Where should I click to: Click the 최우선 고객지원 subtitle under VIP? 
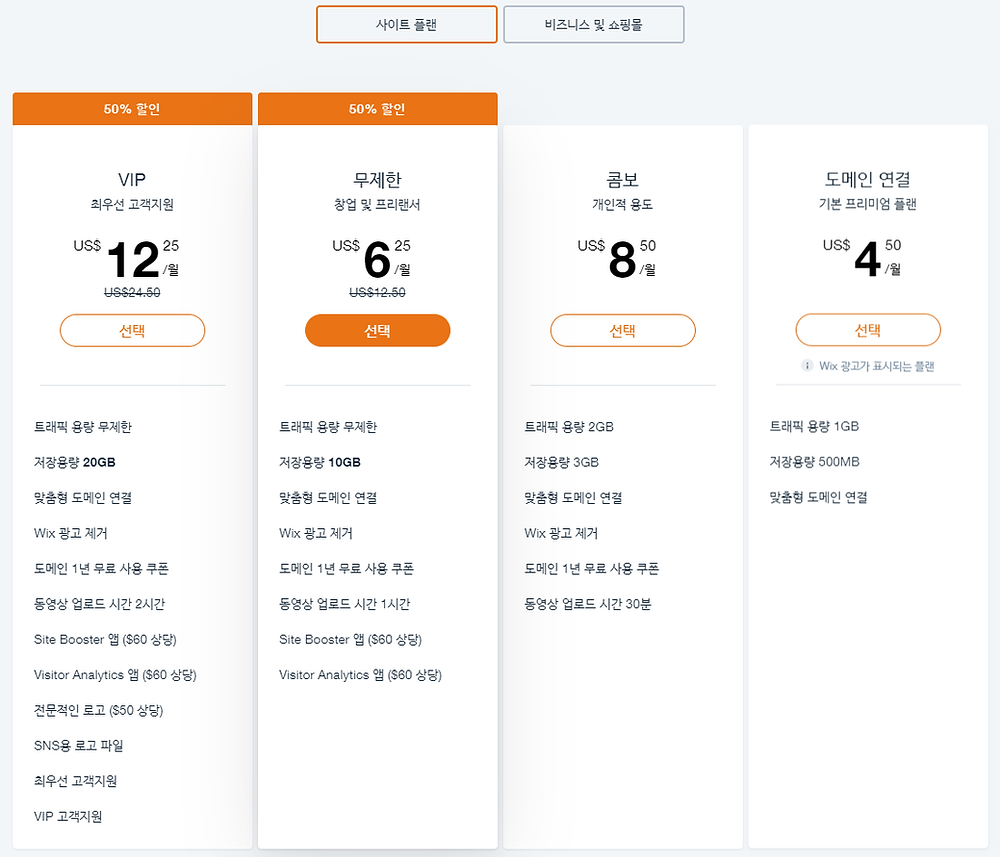[x=132, y=205]
